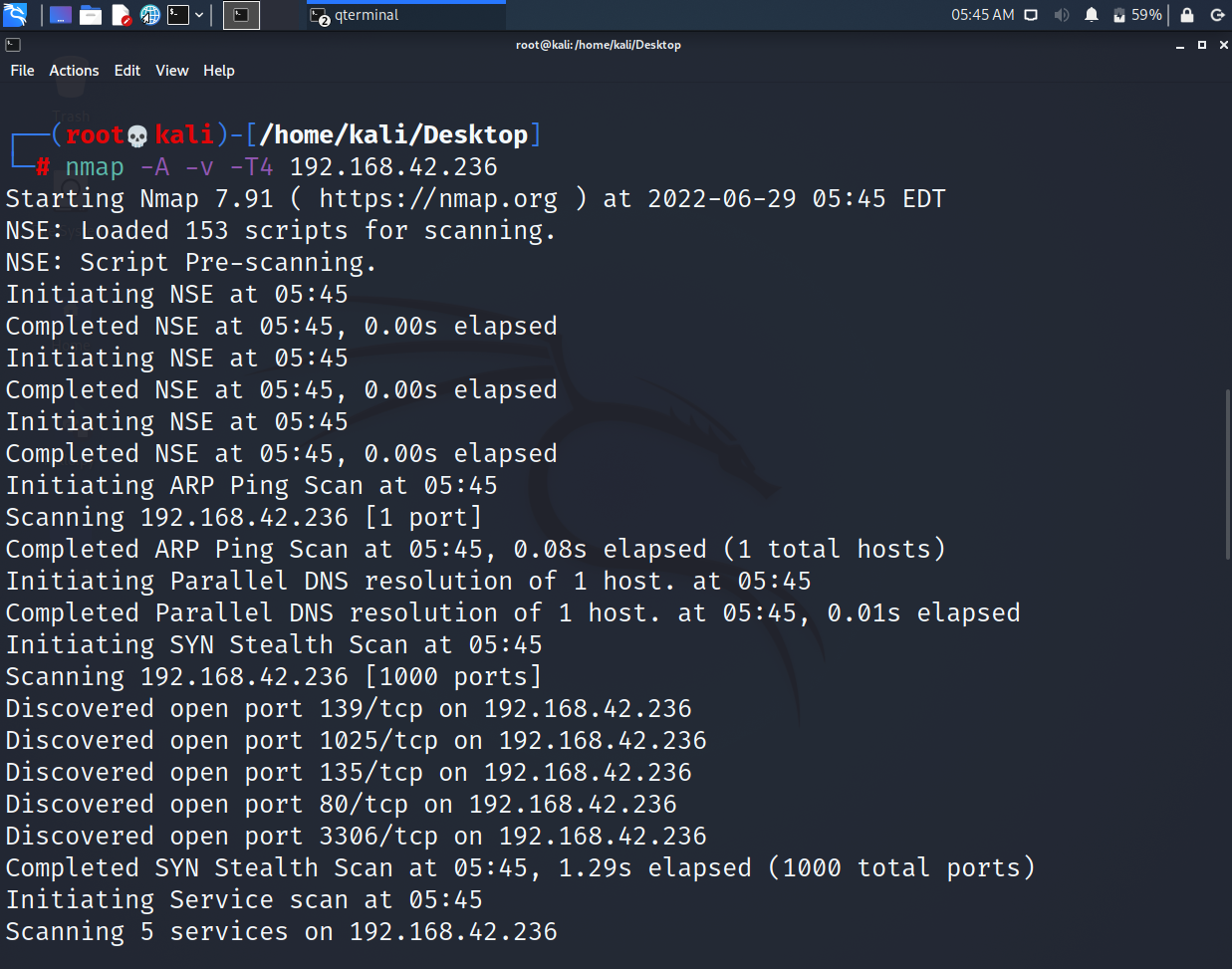The height and width of the screenshot is (969, 1232).
Task: Minimize the qterminal window
Action: [x=1180, y=46]
